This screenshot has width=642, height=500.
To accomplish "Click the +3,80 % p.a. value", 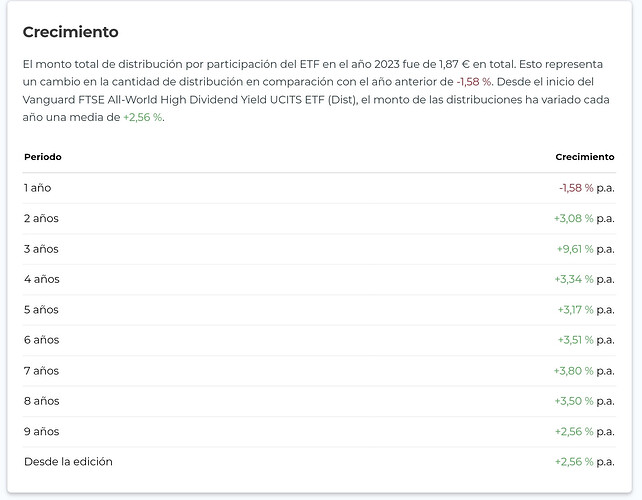I will (584, 371).
